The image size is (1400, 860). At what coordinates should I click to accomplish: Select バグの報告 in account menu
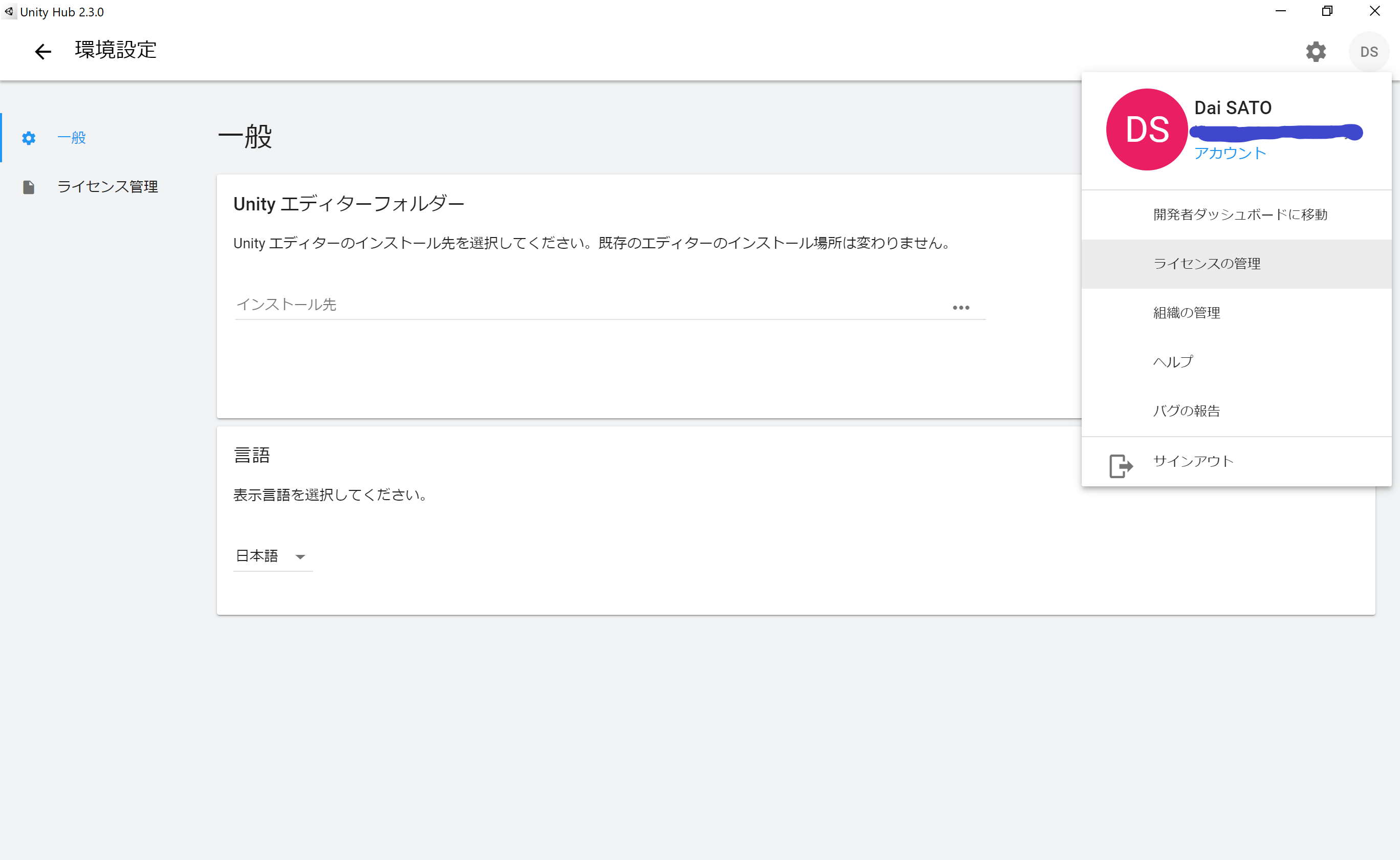pyautogui.click(x=1186, y=411)
